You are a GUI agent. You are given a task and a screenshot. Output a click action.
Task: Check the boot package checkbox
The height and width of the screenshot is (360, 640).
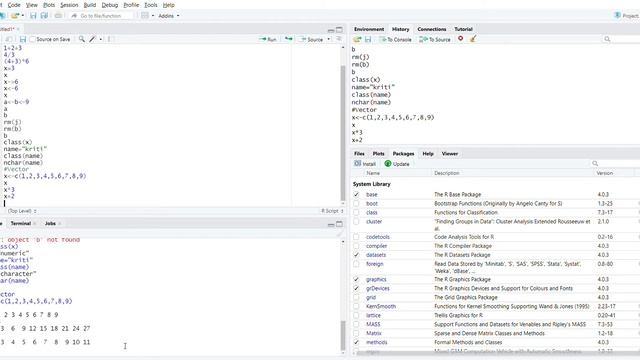click(x=356, y=203)
